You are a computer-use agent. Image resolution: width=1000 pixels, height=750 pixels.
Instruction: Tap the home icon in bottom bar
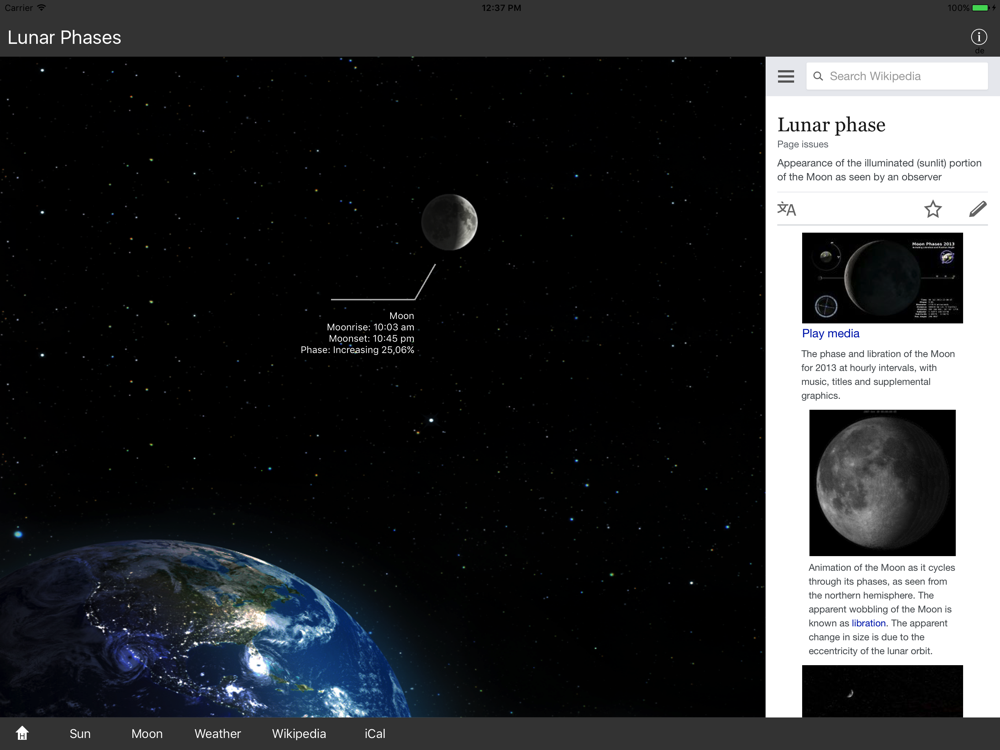click(22, 733)
